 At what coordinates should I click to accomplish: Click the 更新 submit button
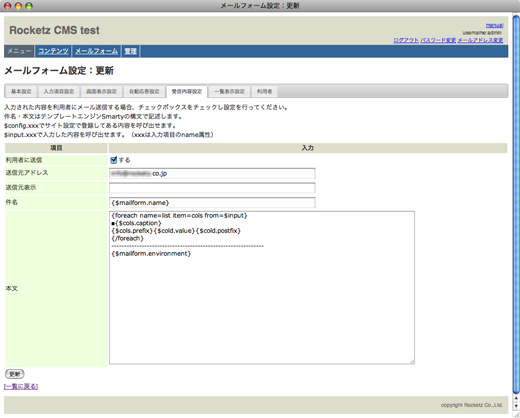point(15,374)
